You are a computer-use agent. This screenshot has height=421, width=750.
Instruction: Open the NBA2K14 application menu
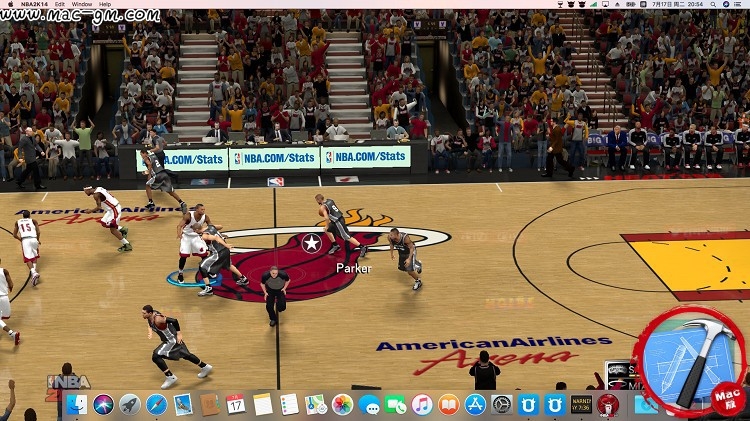(34, 4)
